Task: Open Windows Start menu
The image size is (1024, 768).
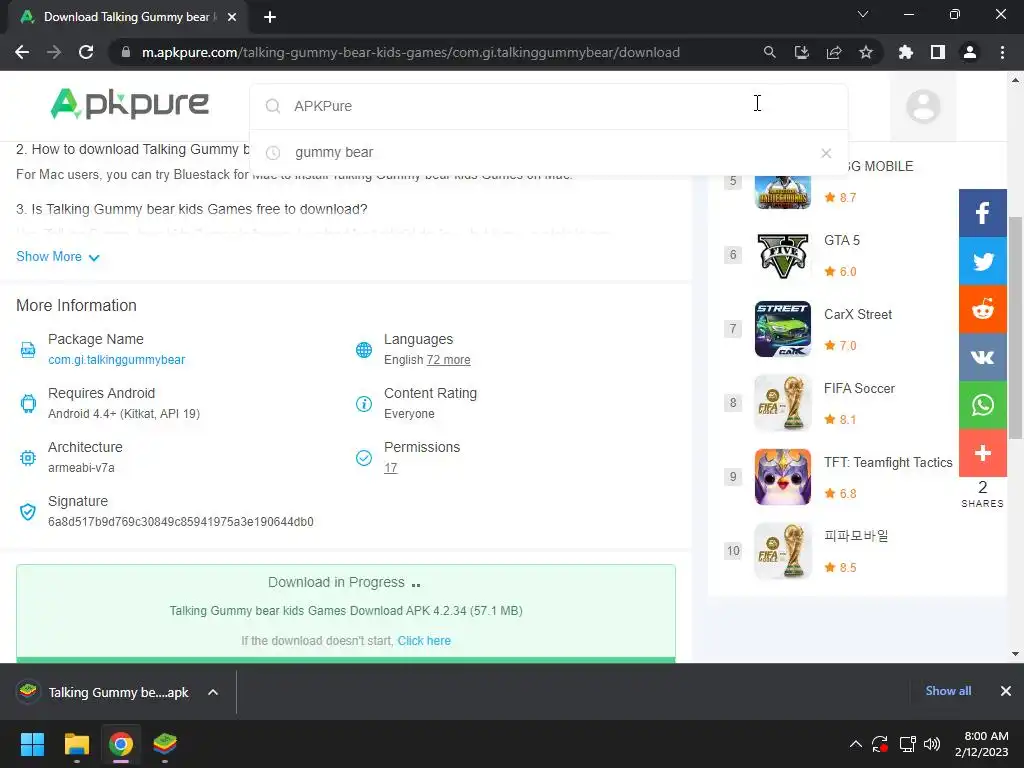Action: 32,744
